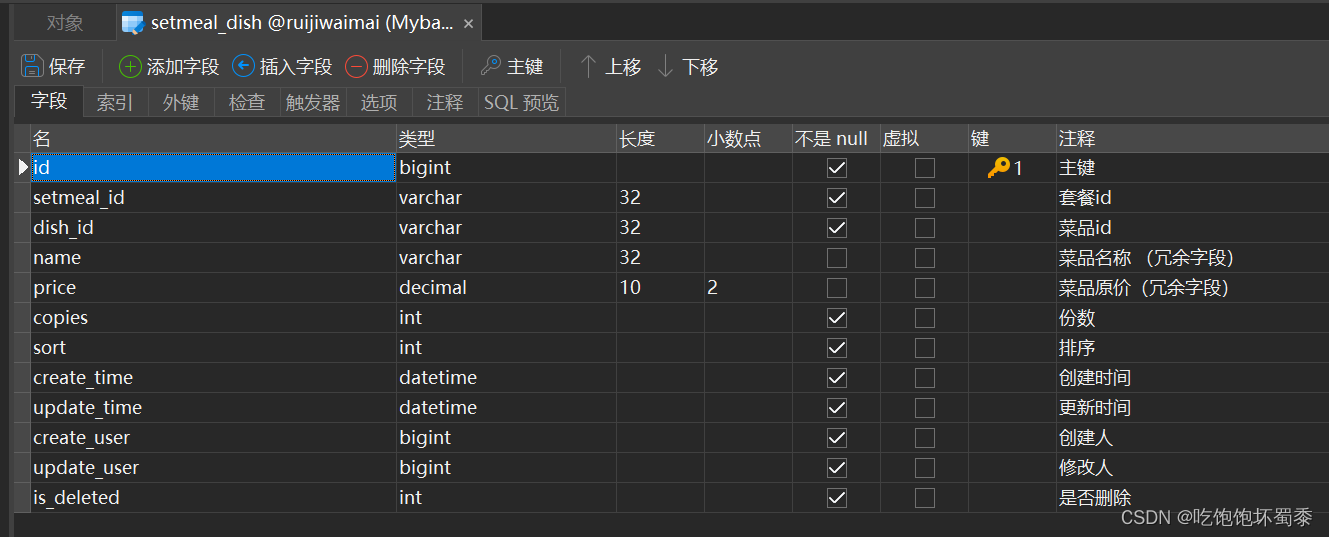Click comment 创建人 for create_user row
This screenshot has width=1329, height=537.
1192,438
